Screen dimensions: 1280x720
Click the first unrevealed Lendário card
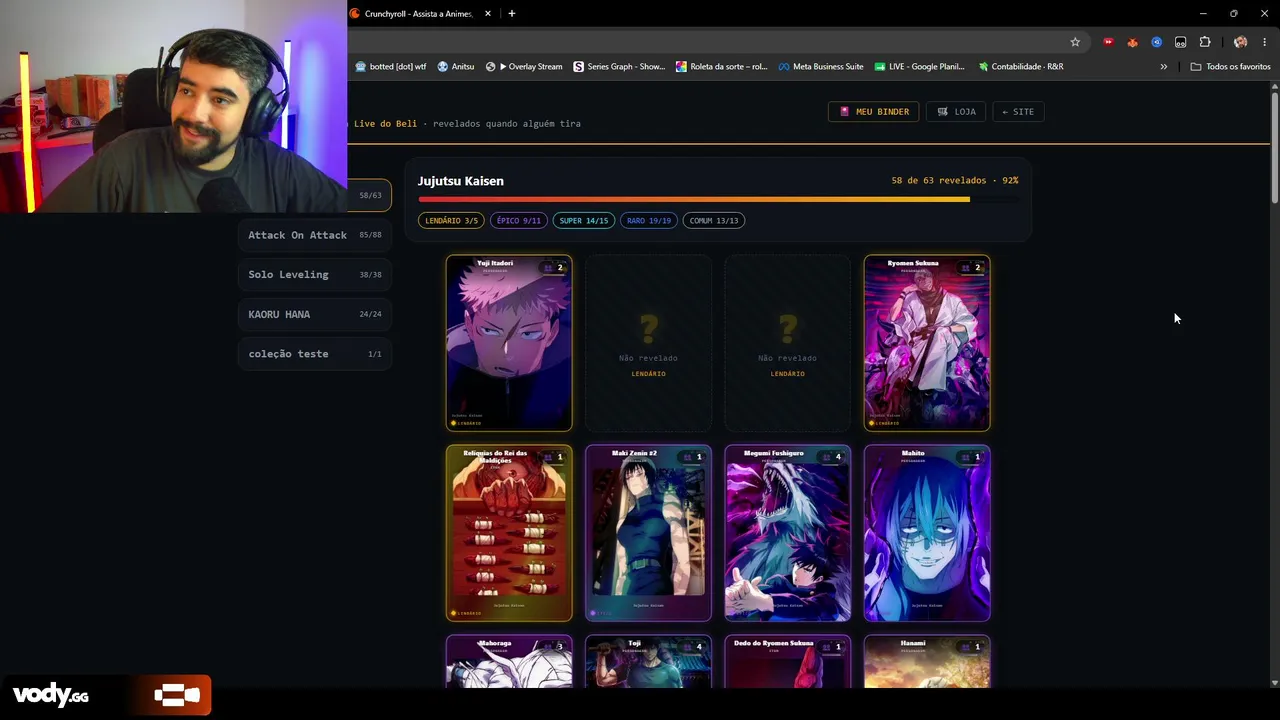(648, 343)
